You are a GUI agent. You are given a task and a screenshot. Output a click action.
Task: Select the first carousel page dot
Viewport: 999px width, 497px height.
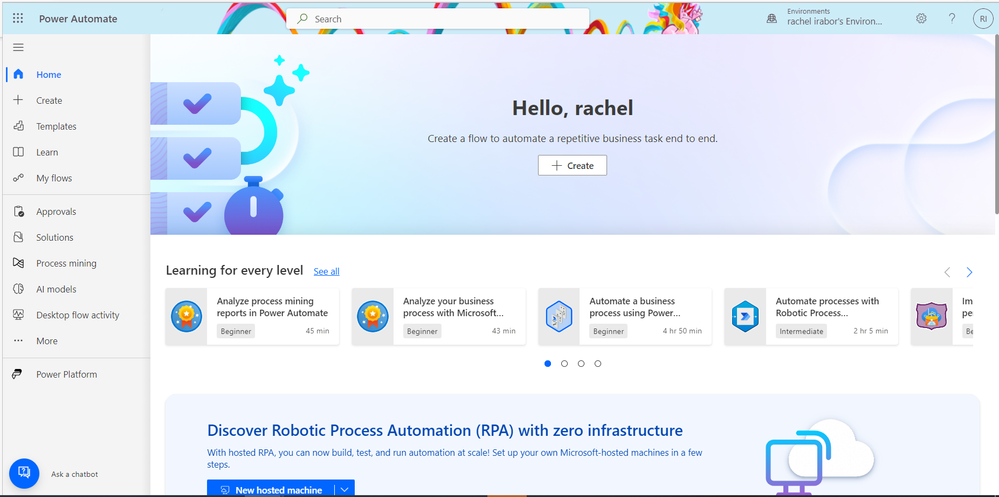[x=548, y=363]
